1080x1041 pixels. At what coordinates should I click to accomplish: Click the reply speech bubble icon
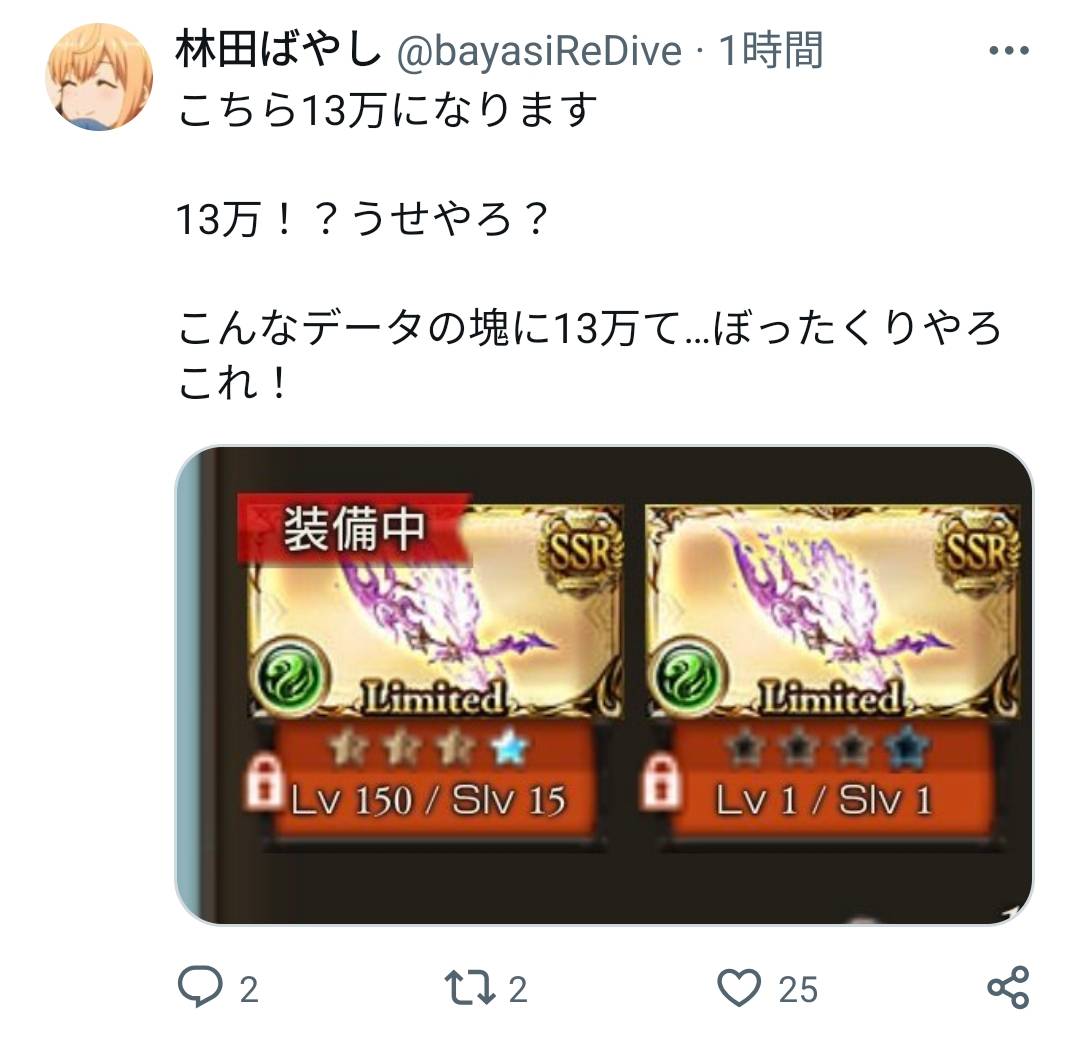click(x=200, y=988)
